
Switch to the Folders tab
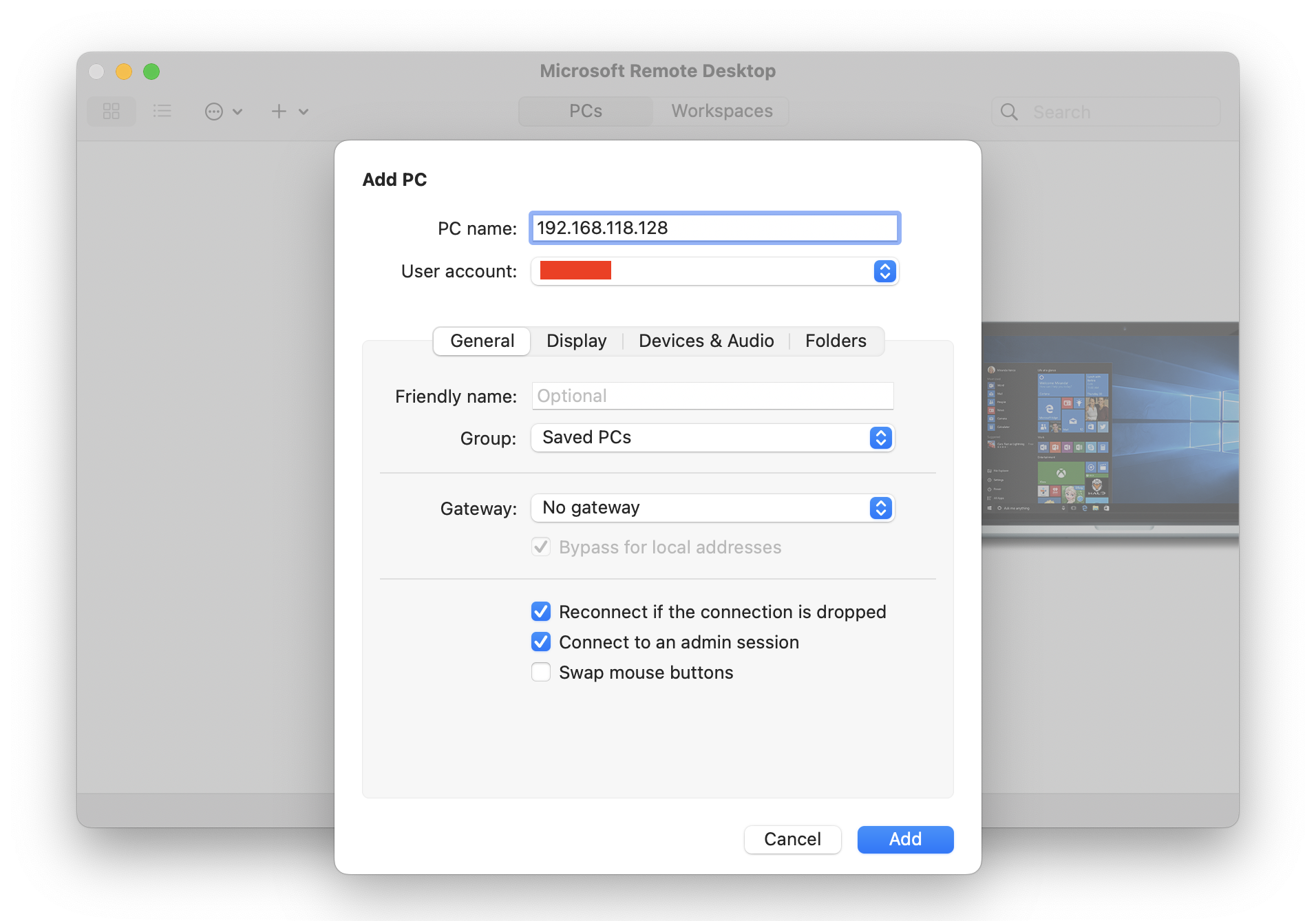click(836, 341)
